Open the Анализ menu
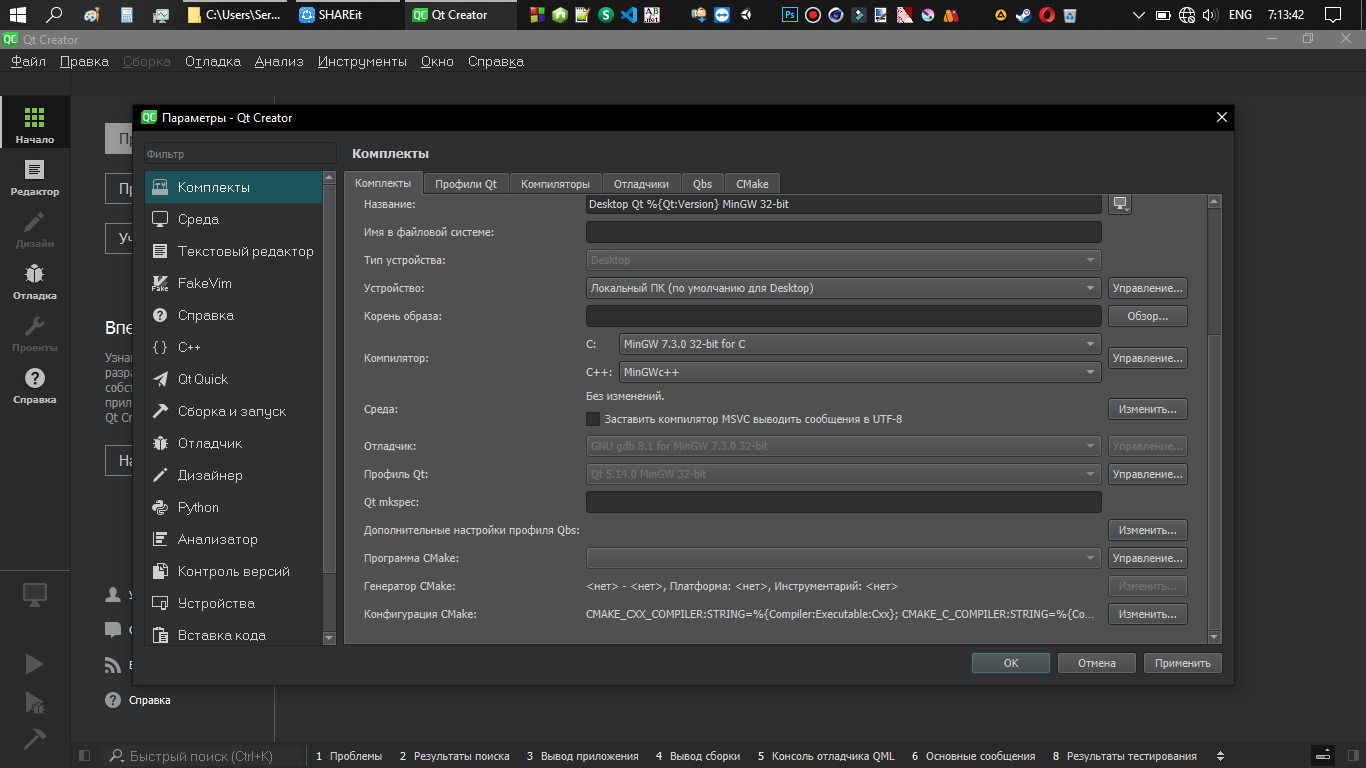 [x=279, y=61]
